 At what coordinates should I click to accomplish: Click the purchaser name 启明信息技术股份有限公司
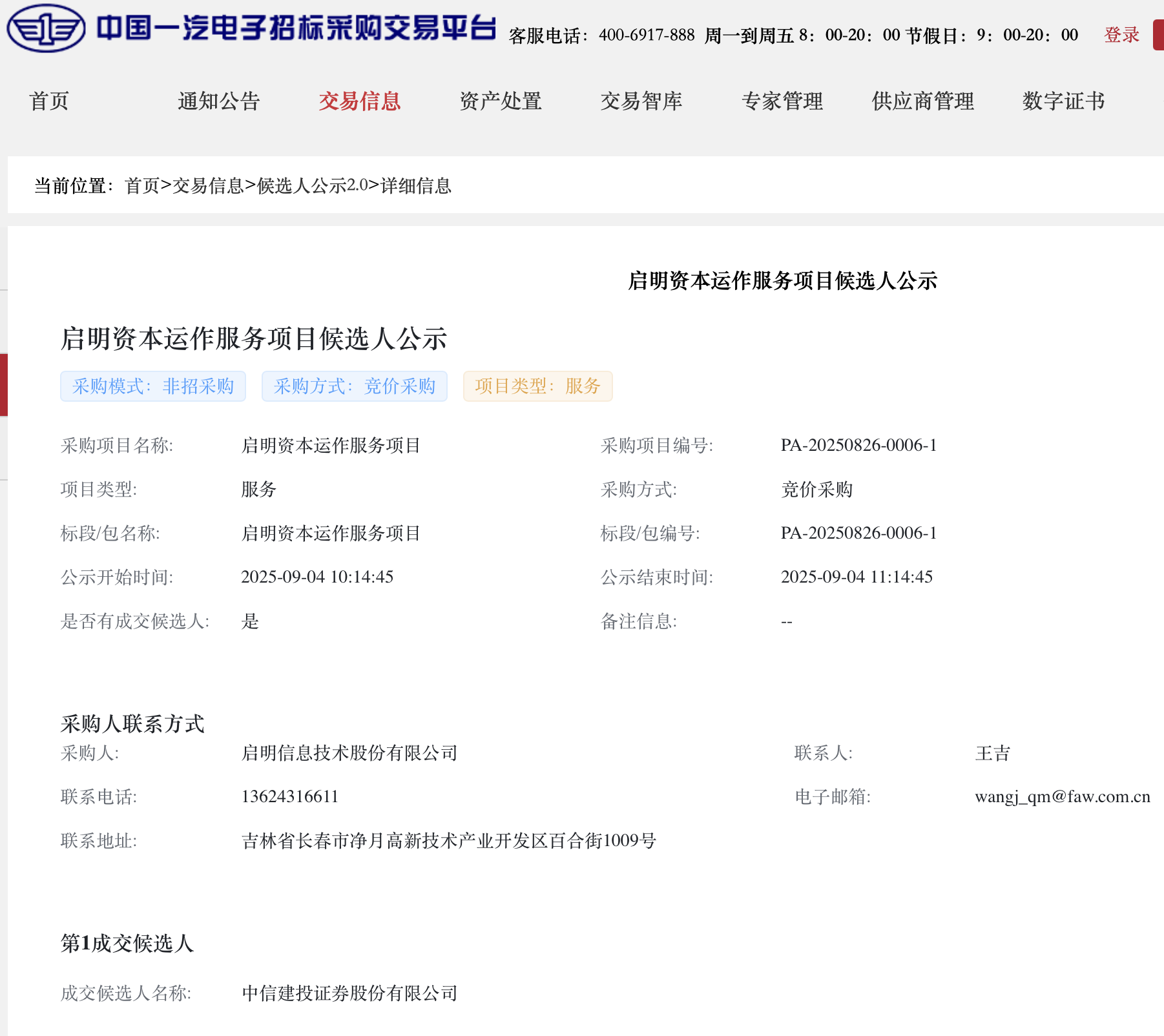[x=349, y=753]
